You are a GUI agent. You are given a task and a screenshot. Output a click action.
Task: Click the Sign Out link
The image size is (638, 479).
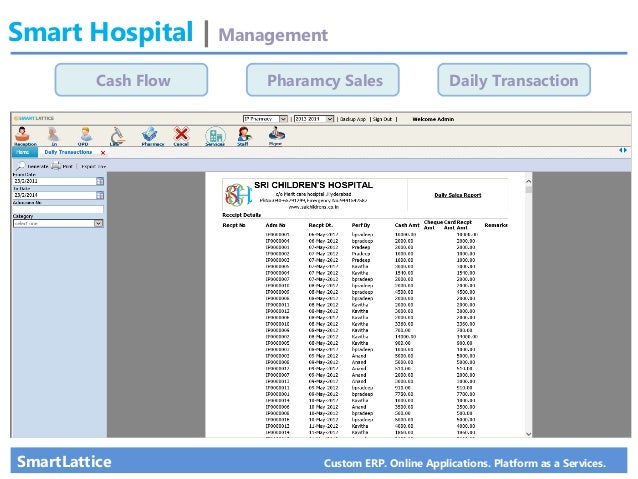pyautogui.click(x=382, y=119)
